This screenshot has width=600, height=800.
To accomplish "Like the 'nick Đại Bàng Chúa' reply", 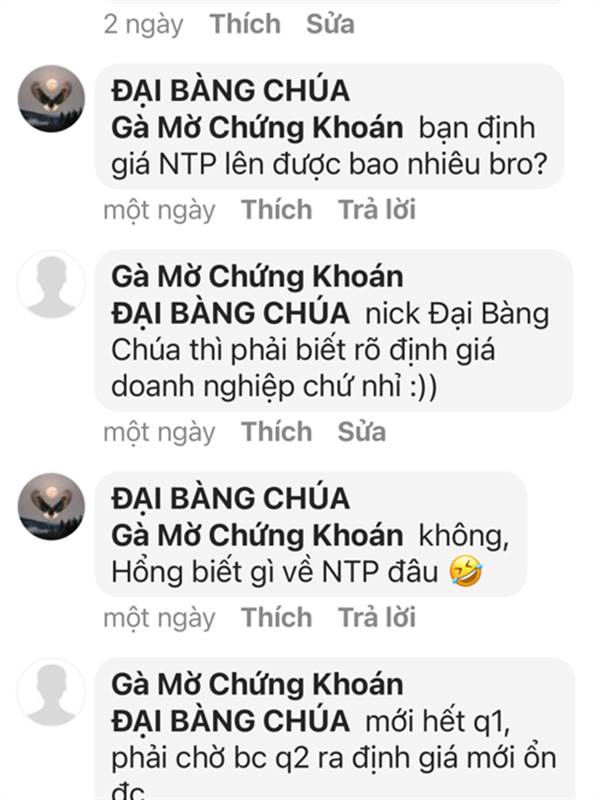I will [277, 432].
